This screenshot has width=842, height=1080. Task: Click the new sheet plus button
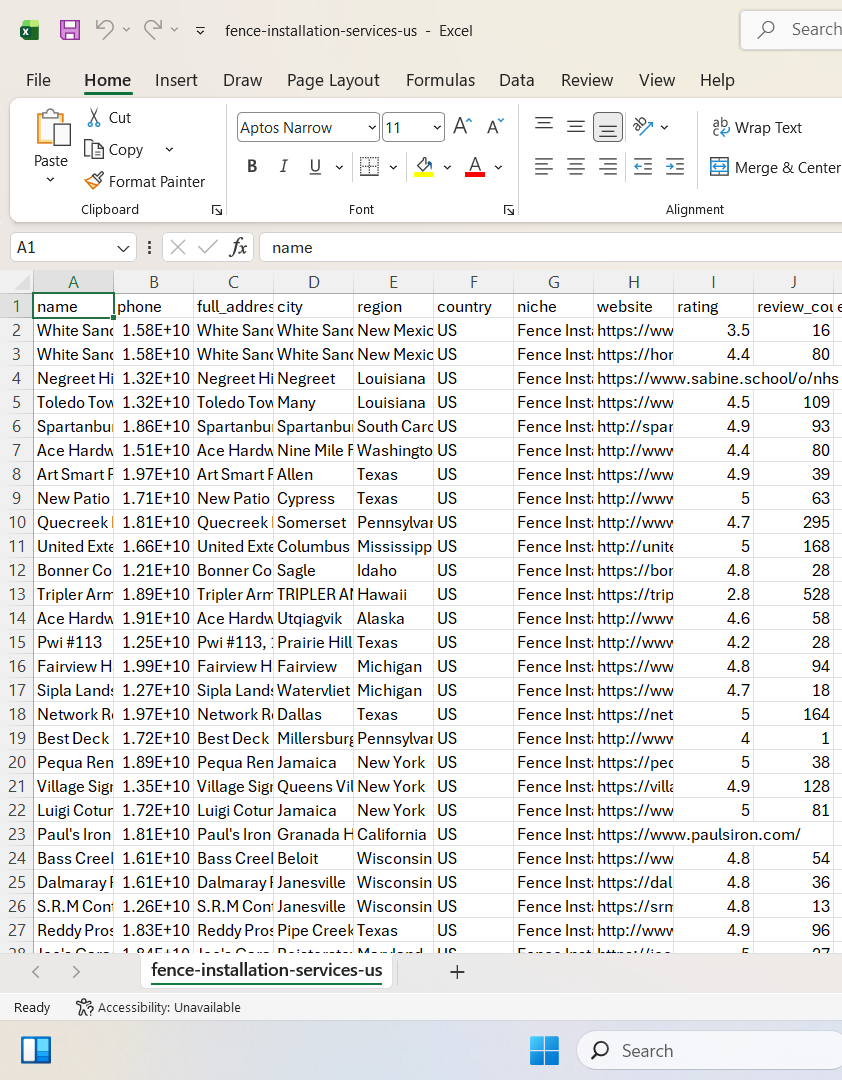tap(457, 972)
